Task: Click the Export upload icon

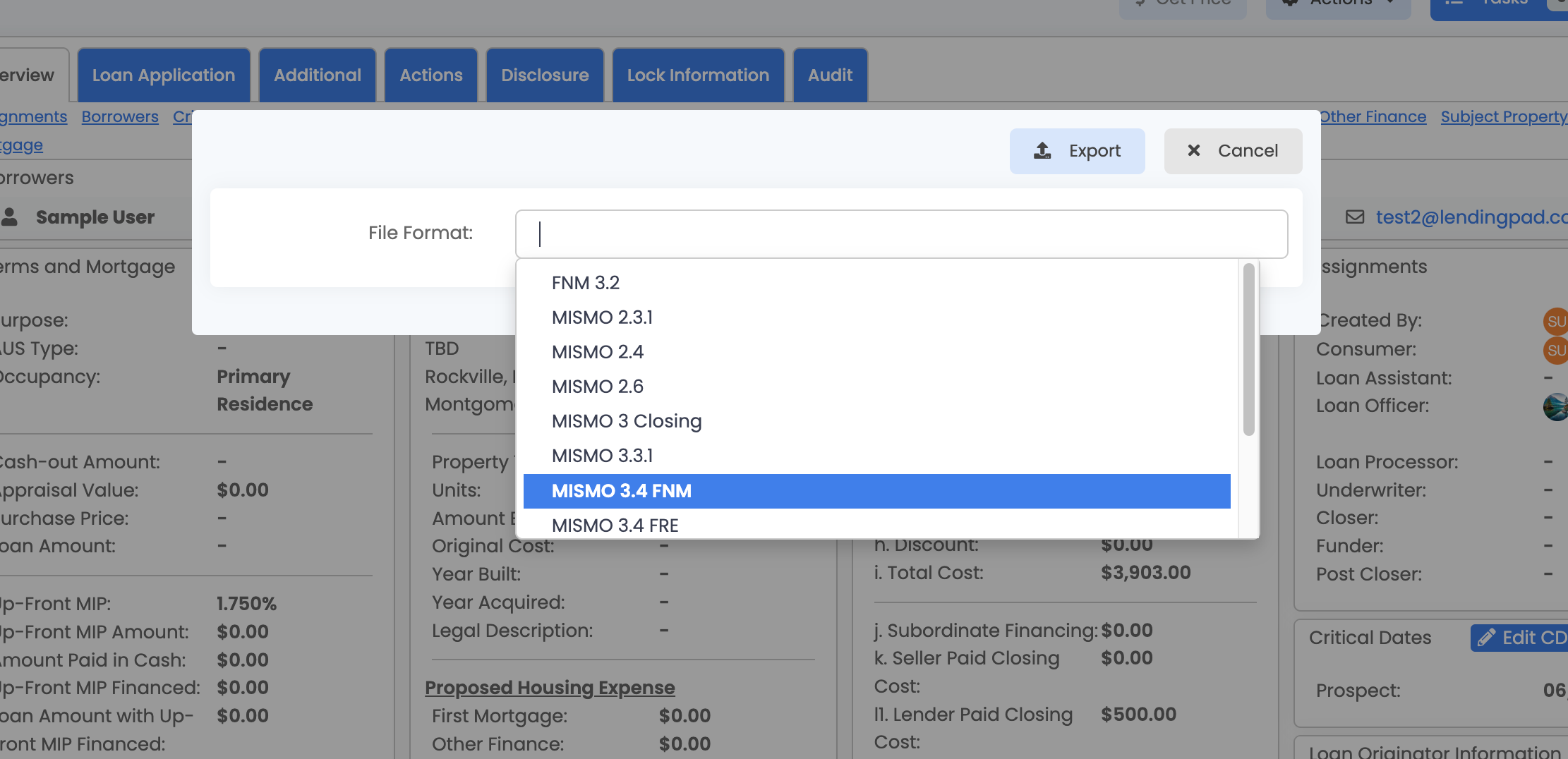Action: [1042, 150]
